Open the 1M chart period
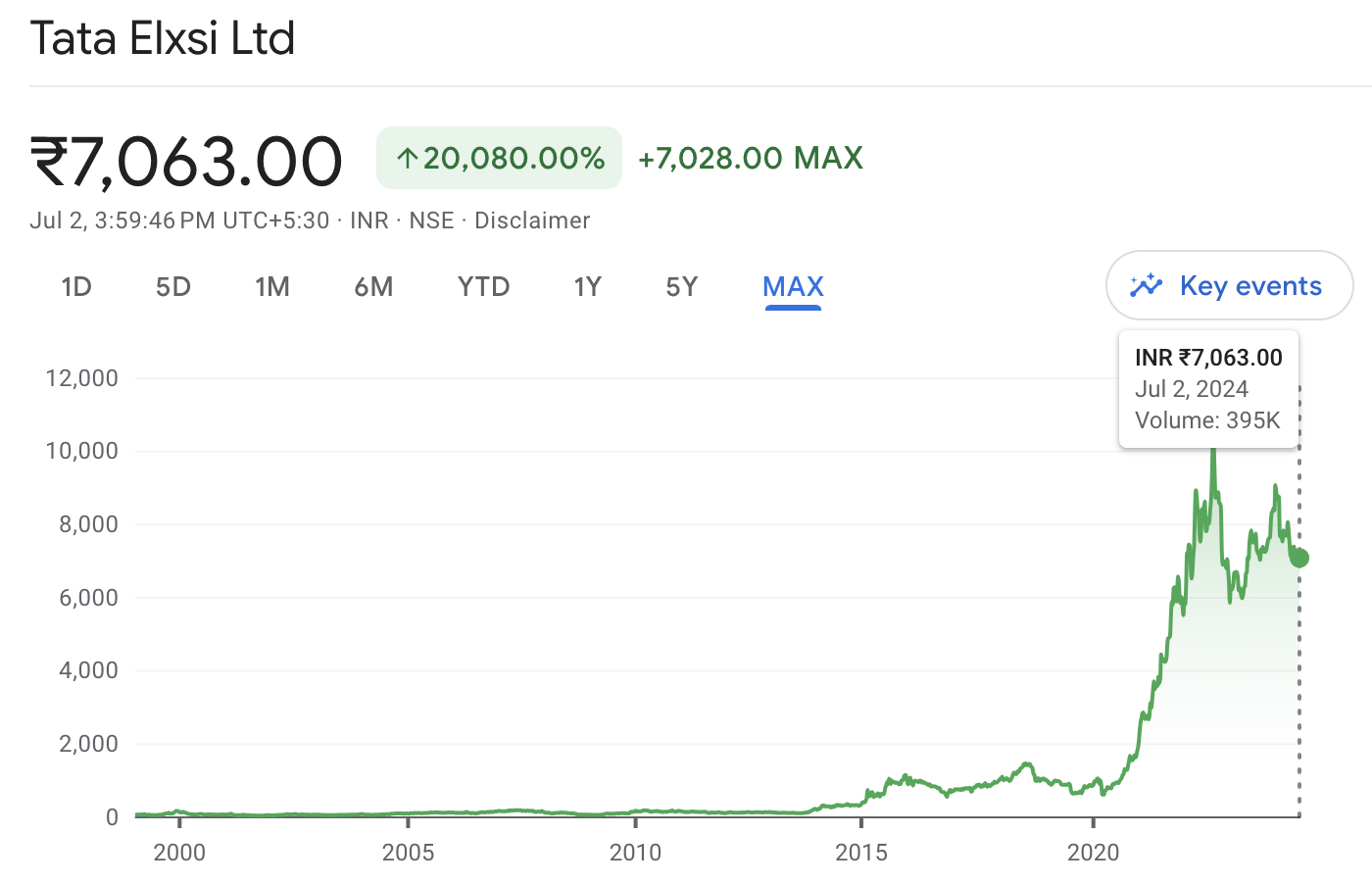The width and height of the screenshot is (1372, 884). point(272,286)
